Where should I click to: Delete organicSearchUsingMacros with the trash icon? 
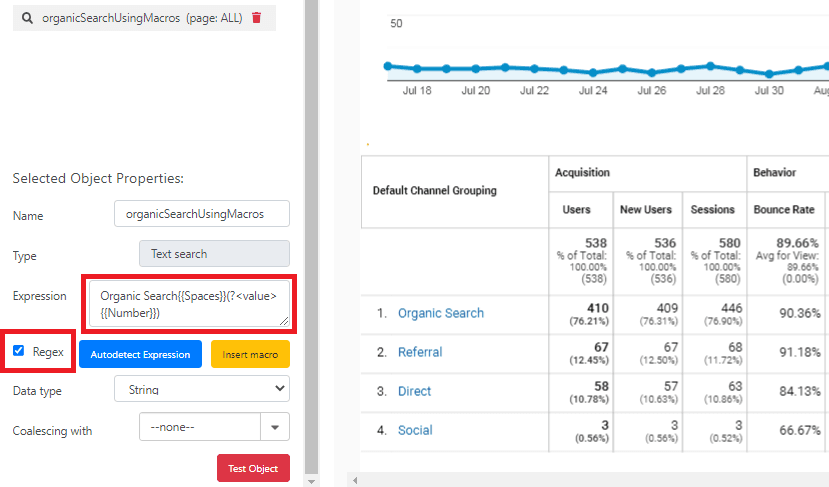(257, 18)
